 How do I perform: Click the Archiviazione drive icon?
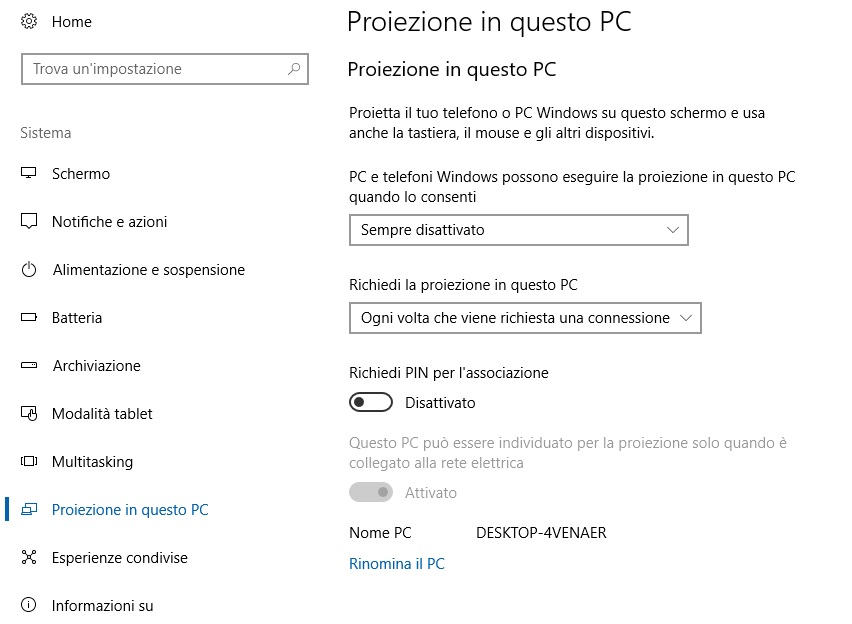tap(29, 366)
